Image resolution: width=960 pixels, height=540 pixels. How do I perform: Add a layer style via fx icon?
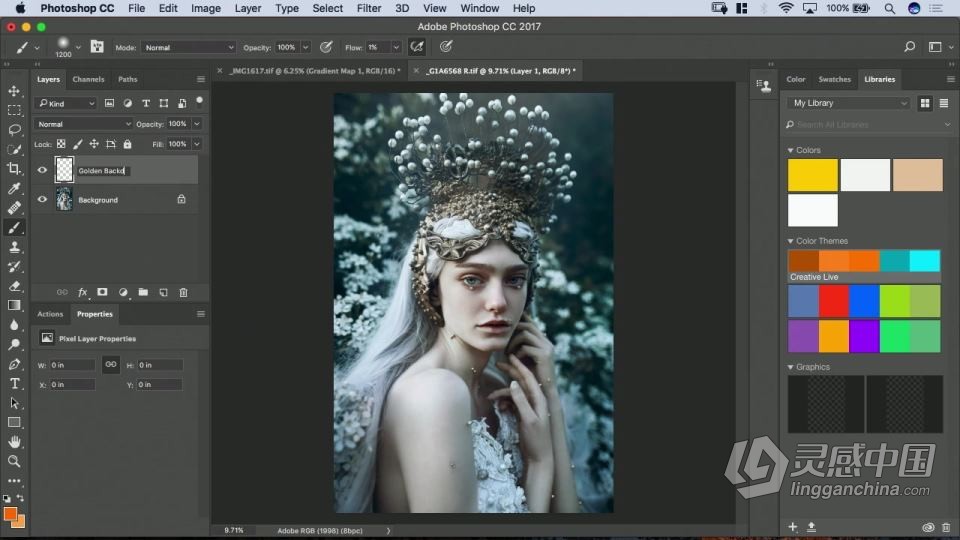pyautogui.click(x=82, y=293)
